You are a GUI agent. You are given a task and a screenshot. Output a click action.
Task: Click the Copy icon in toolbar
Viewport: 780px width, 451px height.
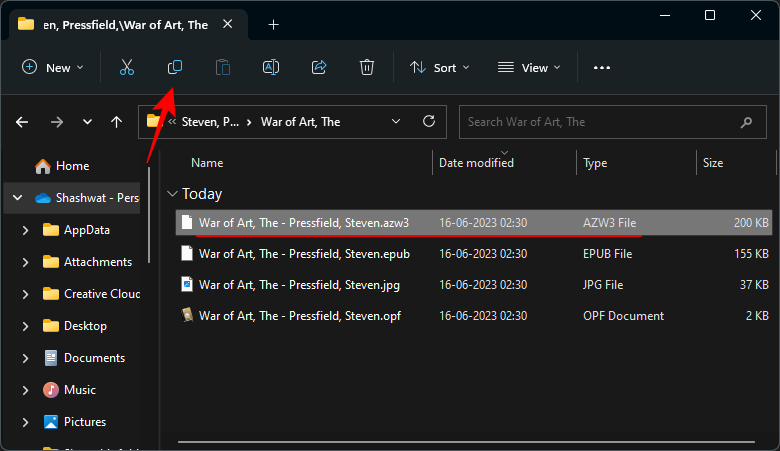coord(174,67)
